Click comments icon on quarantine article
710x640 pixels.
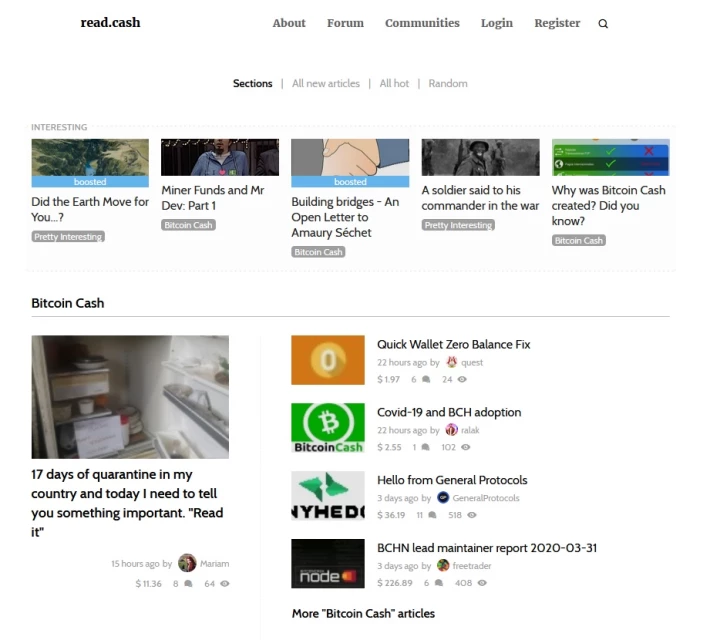click(188, 584)
